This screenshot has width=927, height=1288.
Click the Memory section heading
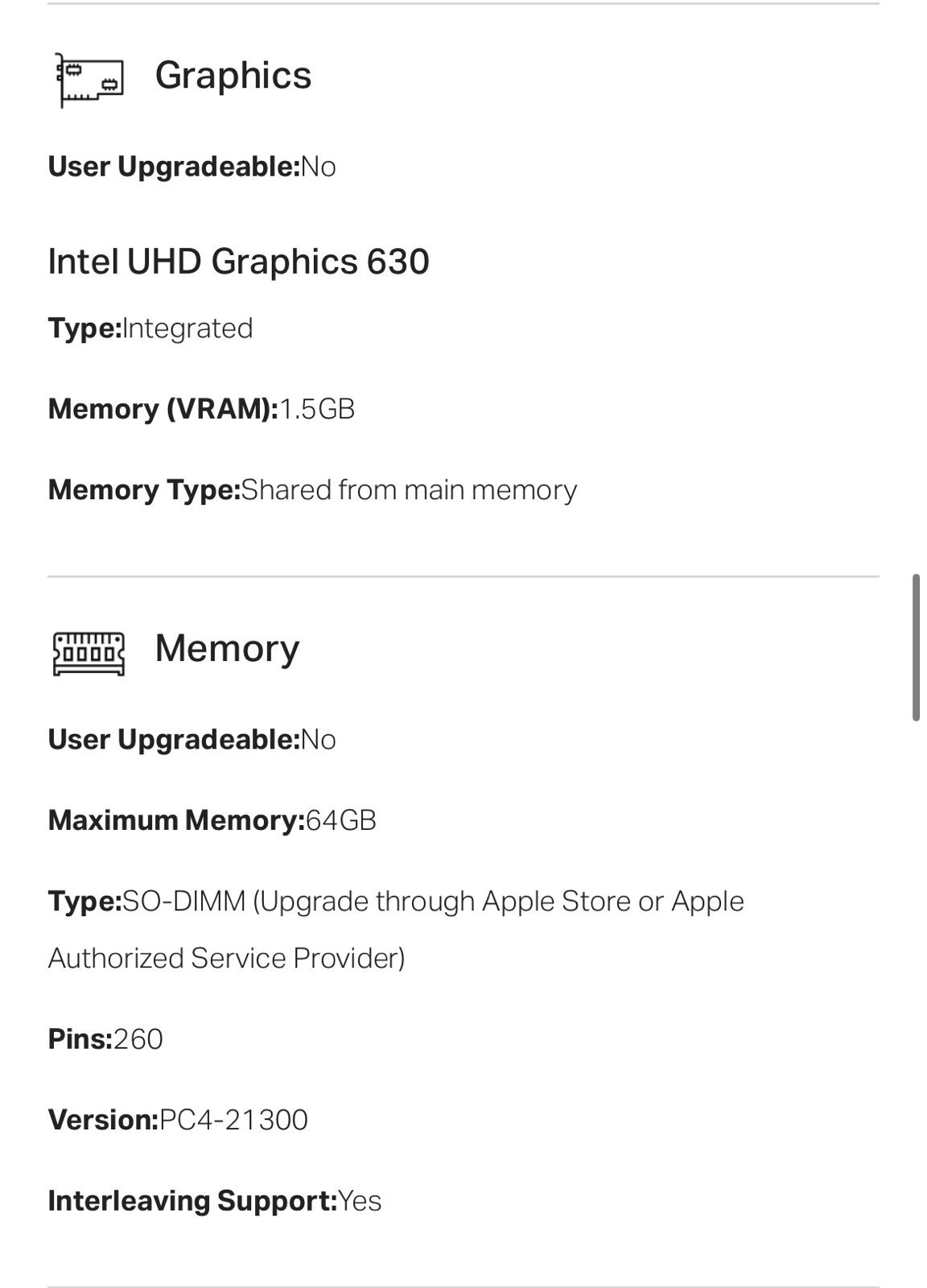pyautogui.click(x=227, y=649)
